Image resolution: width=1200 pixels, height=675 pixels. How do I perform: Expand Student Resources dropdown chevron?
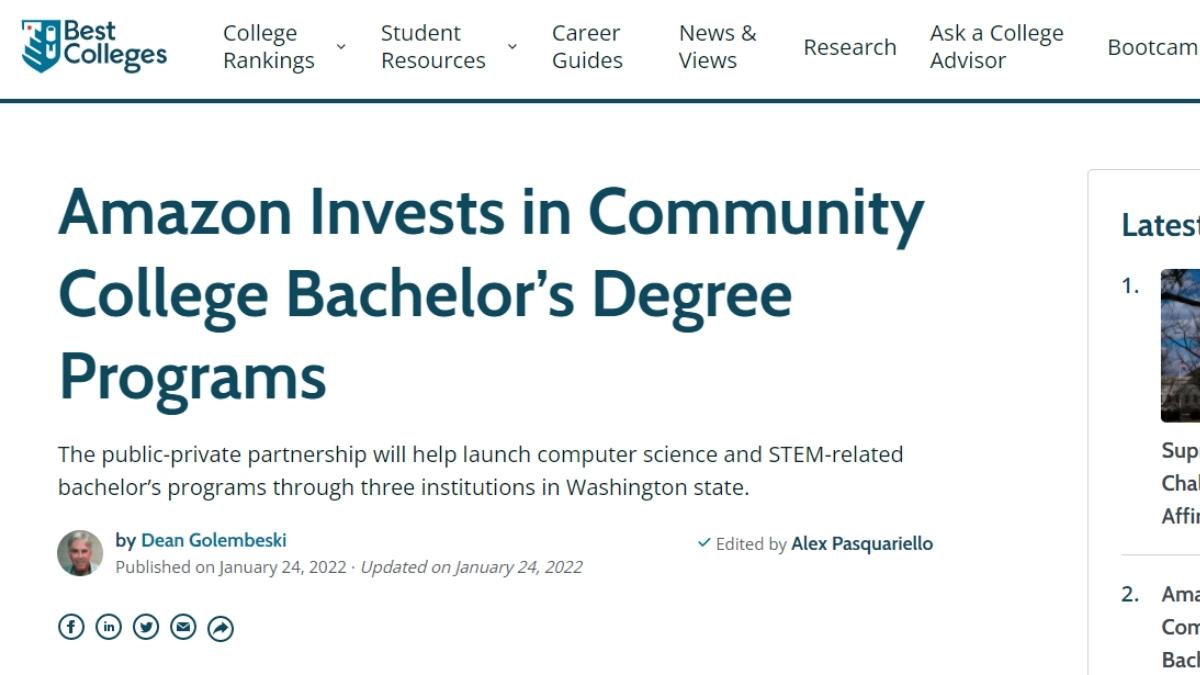click(x=512, y=47)
